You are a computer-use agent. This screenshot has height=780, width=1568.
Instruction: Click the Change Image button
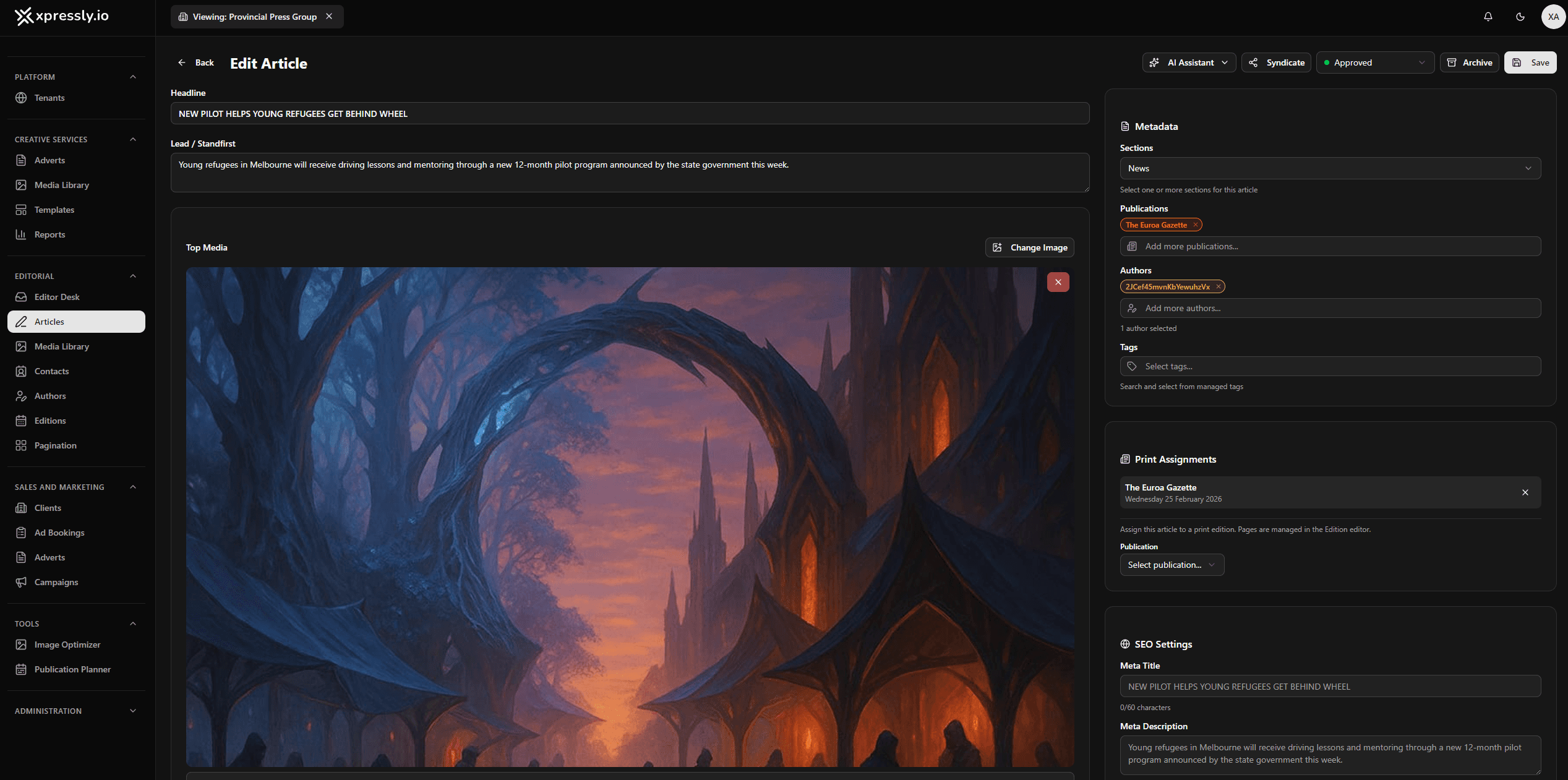point(1029,247)
